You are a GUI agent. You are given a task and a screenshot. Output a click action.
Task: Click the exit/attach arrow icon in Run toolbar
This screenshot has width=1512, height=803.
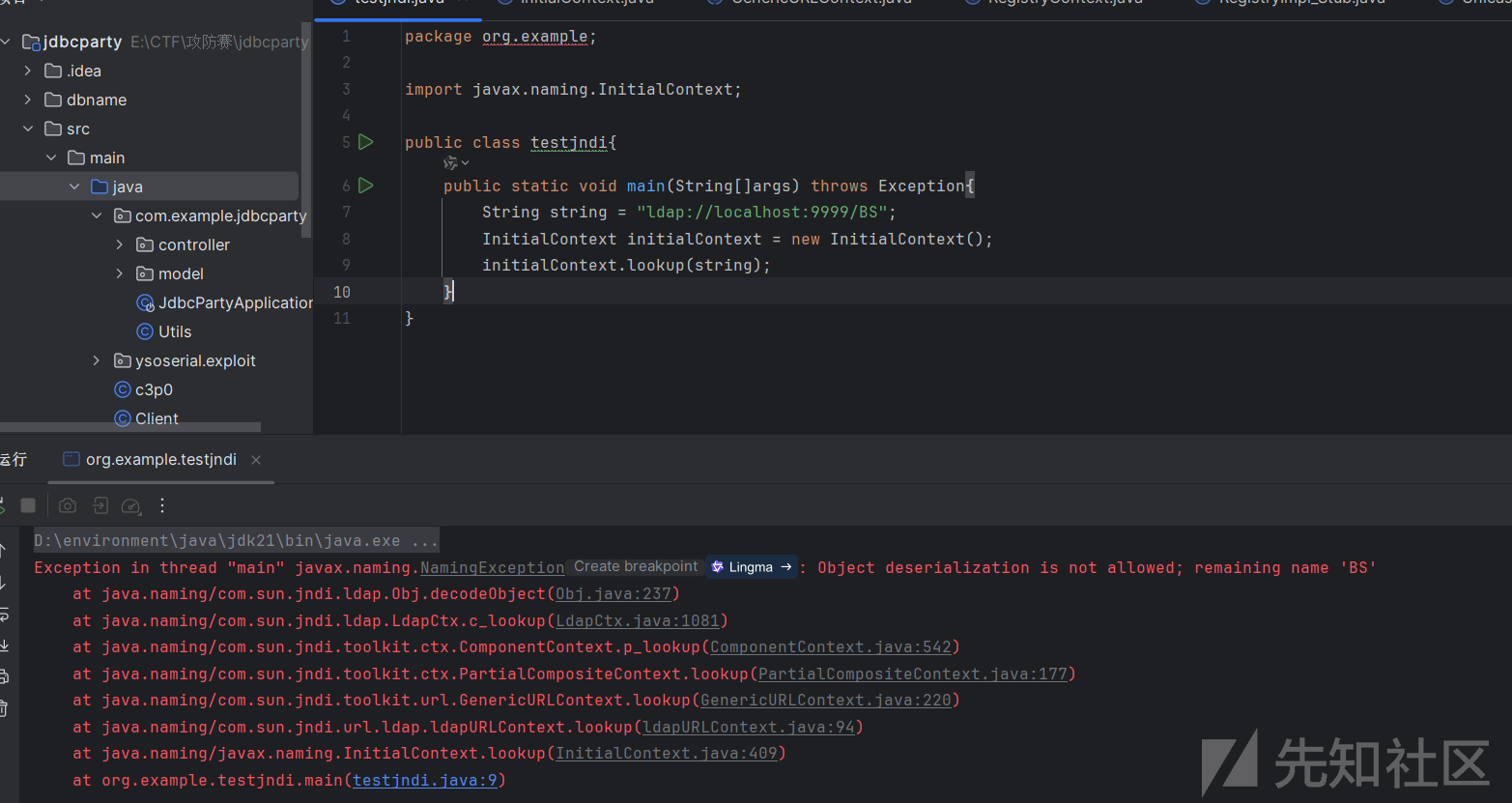point(100,505)
